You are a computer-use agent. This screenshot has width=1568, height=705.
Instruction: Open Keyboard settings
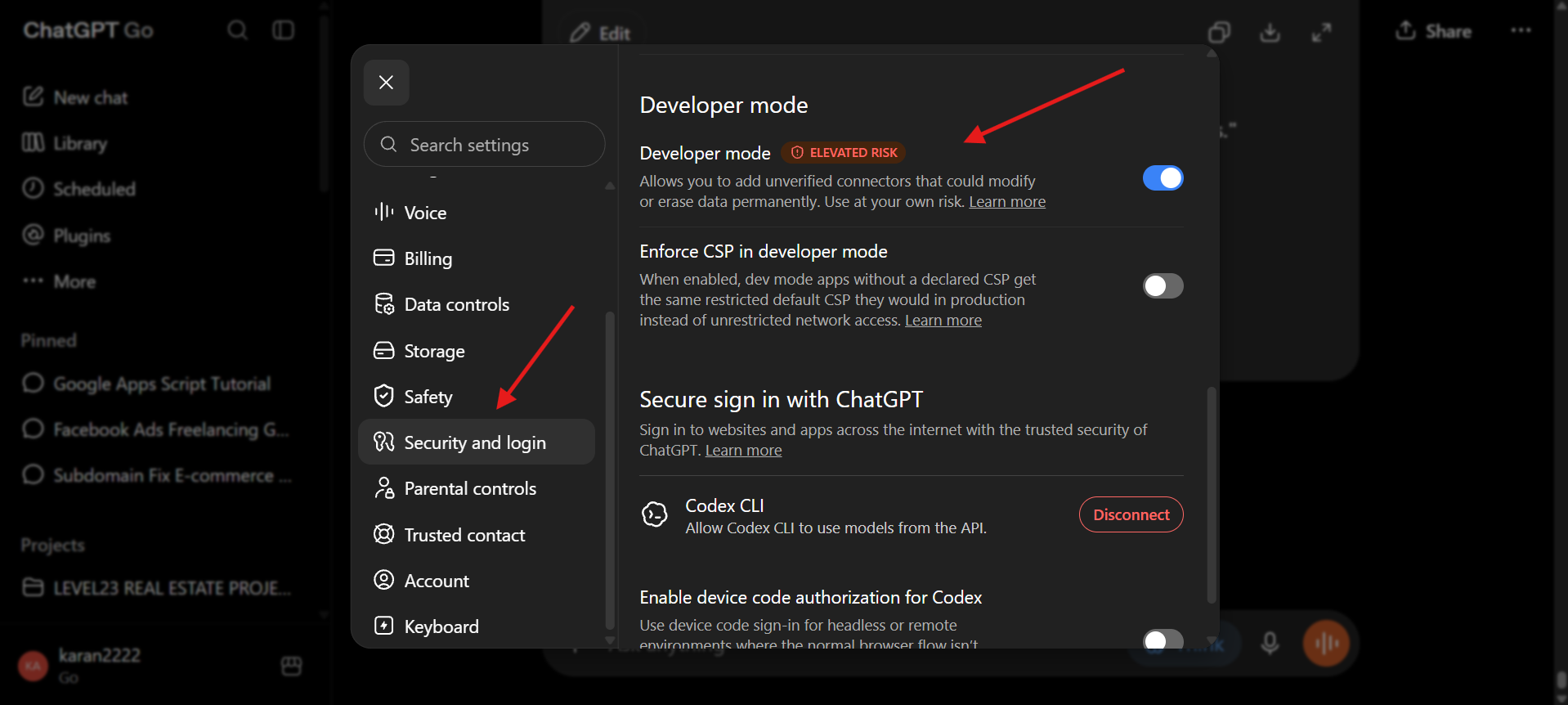477,626
